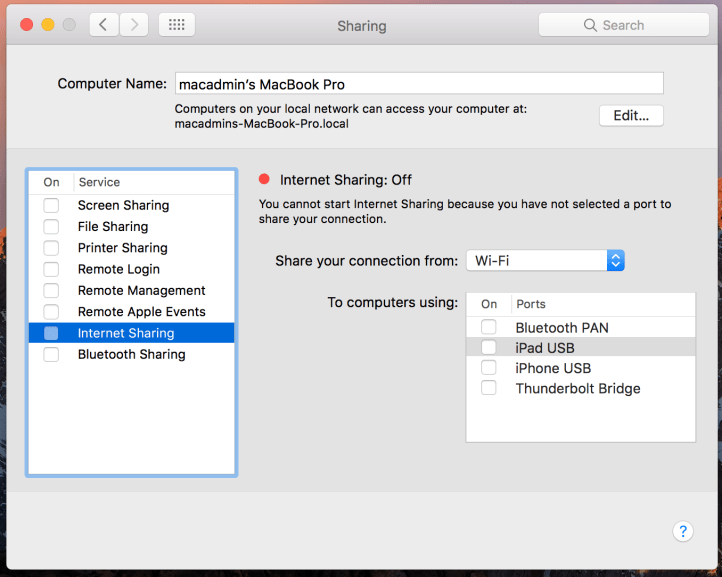Show all preferences grid icon
Screen dimensions: 722x577
tap(177, 25)
